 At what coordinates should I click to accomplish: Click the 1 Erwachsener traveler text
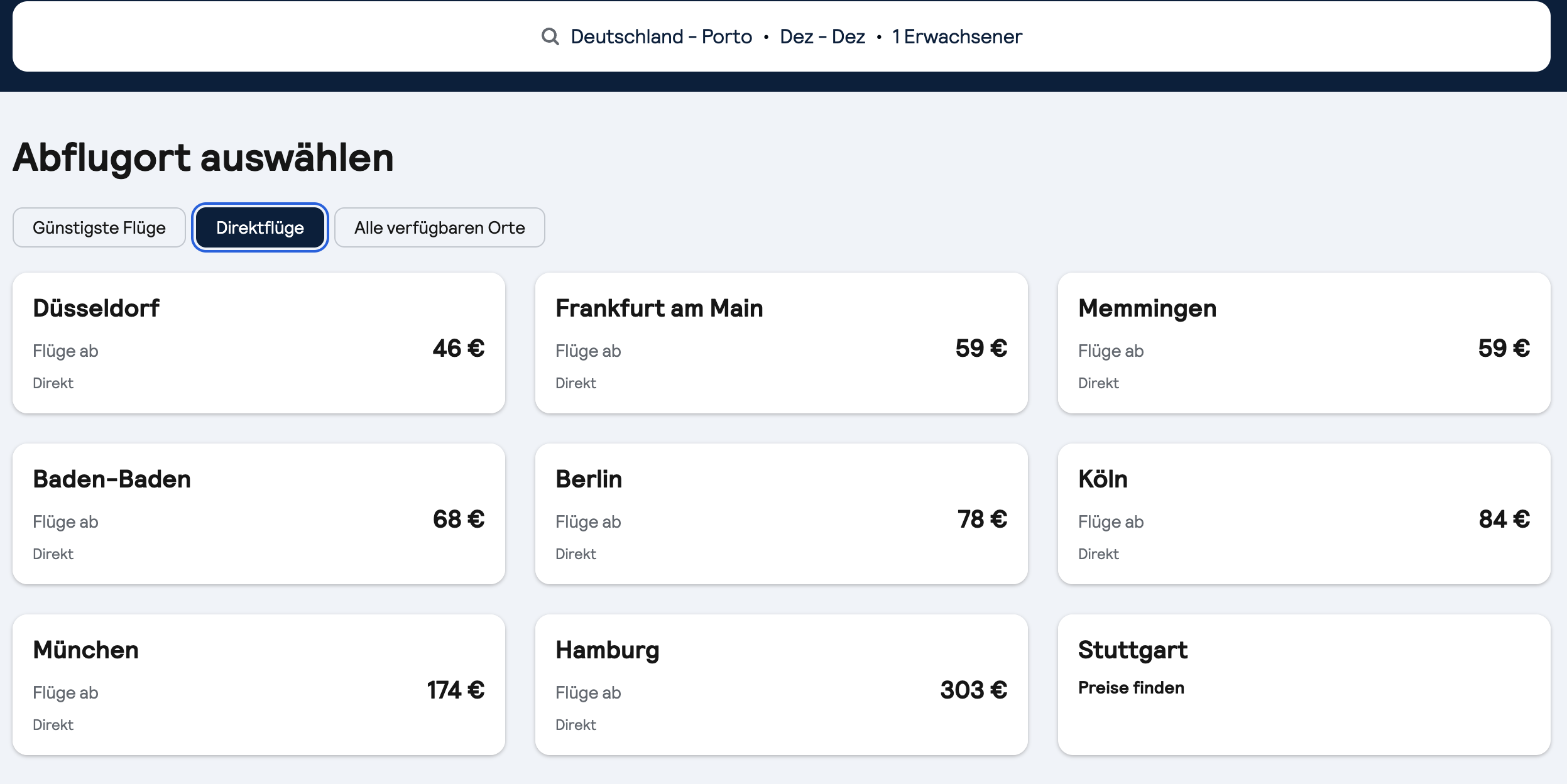tap(957, 36)
